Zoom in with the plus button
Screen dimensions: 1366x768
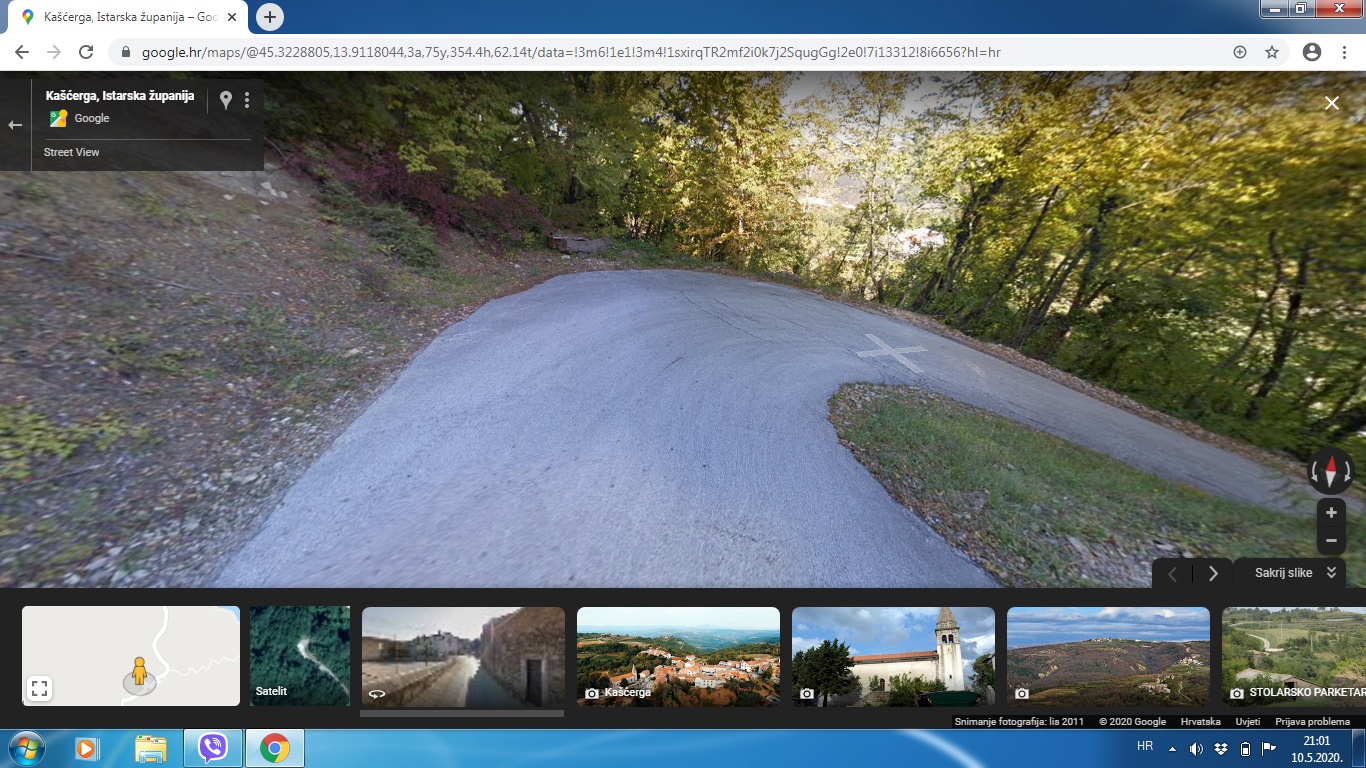pos(1331,513)
